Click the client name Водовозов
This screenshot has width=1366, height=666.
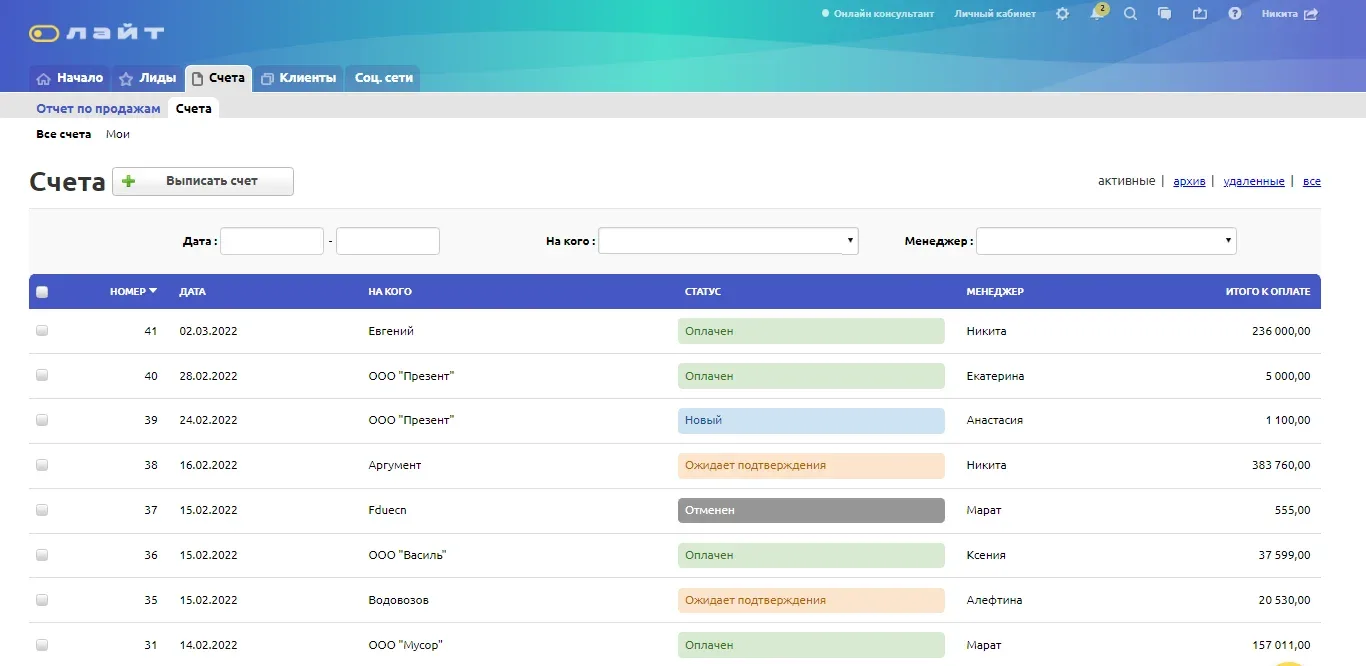(397, 600)
